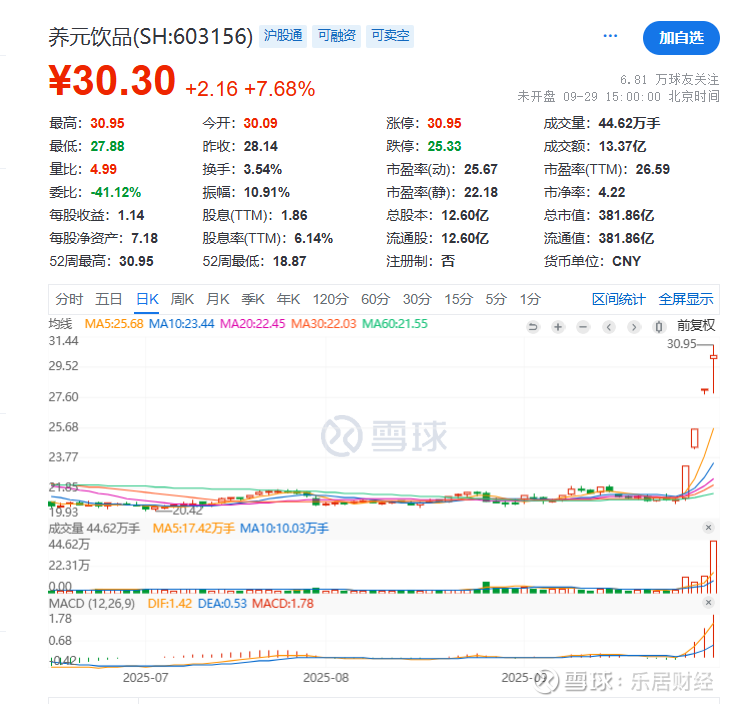Click the DEA:0.53 value
Image resolution: width=735 pixels, height=704 pixels.
tap(222, 603)
